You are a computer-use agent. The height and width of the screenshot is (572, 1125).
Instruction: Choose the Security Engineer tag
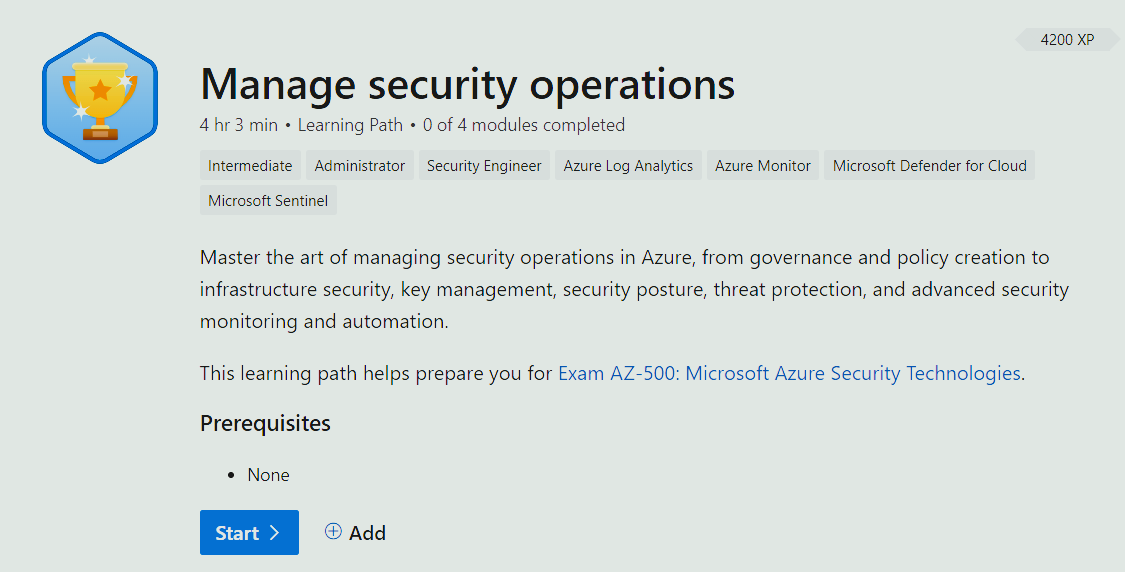(484, 166)
